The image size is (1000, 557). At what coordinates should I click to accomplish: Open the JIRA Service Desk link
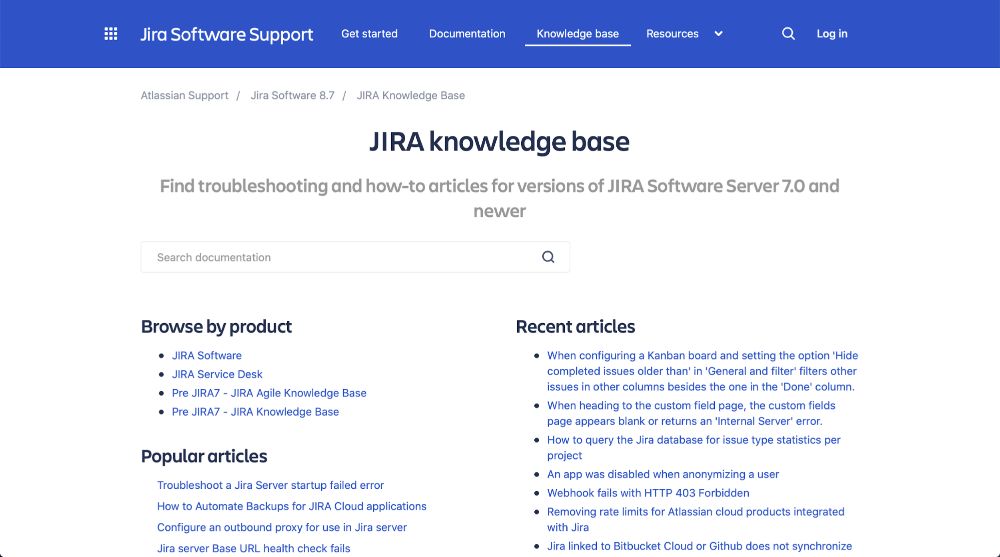pos(217,374)
